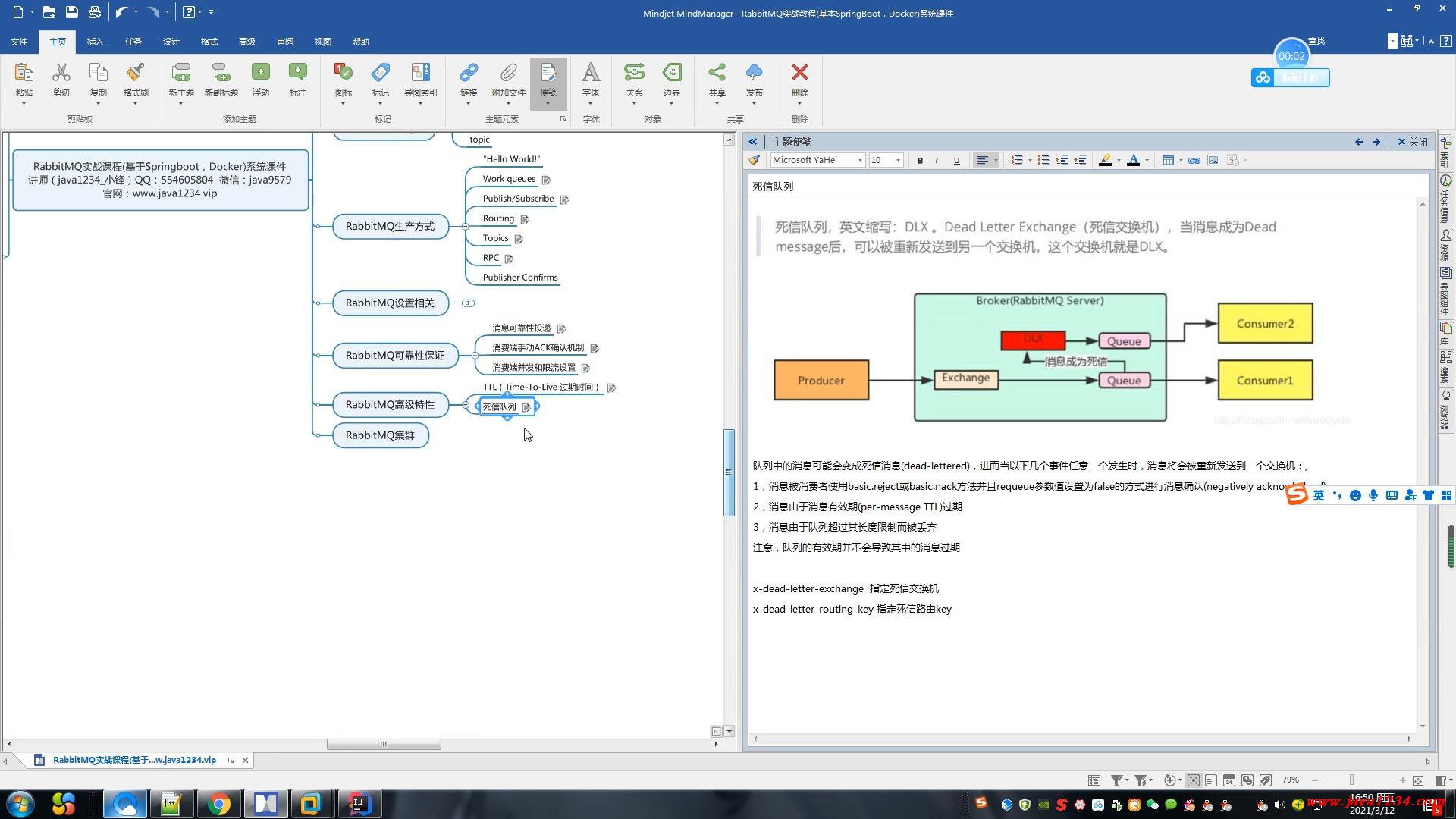Collapse the RabbitMQ生产方式 branch
The image size is (1456, 819).
(x=465, y=227)
